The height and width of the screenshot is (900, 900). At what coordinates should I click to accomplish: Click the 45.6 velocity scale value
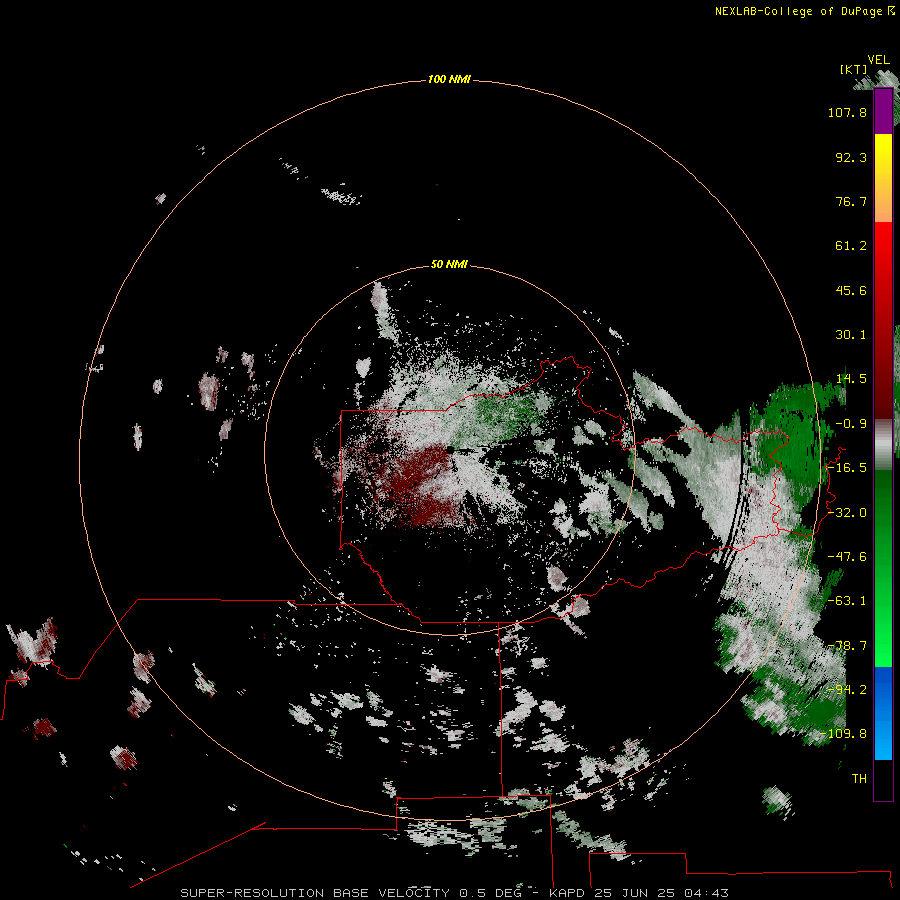coord(851,290)
